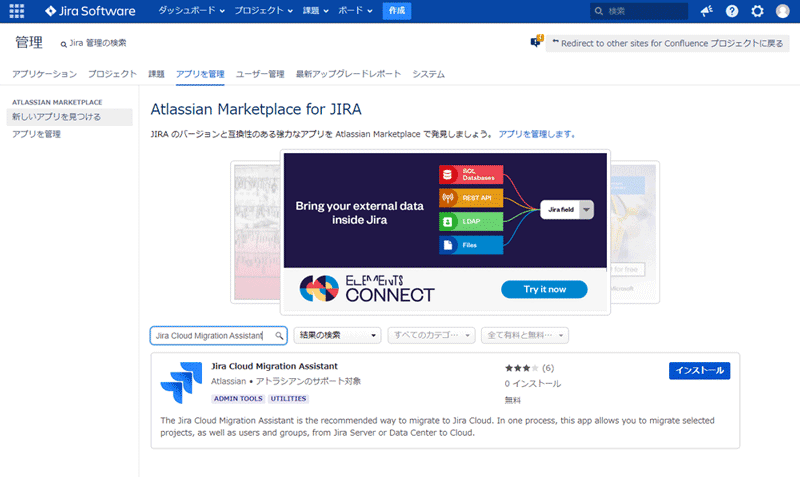Show the next carousel banner on right
This screenshot has height=477, width=800.
coord(635,232)
